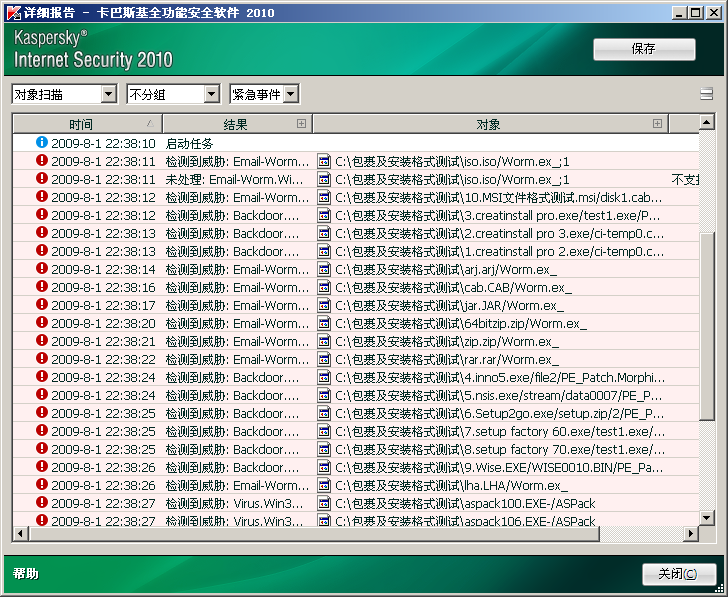Click file icon beside aspack100.EXE path

click(324, 503)
